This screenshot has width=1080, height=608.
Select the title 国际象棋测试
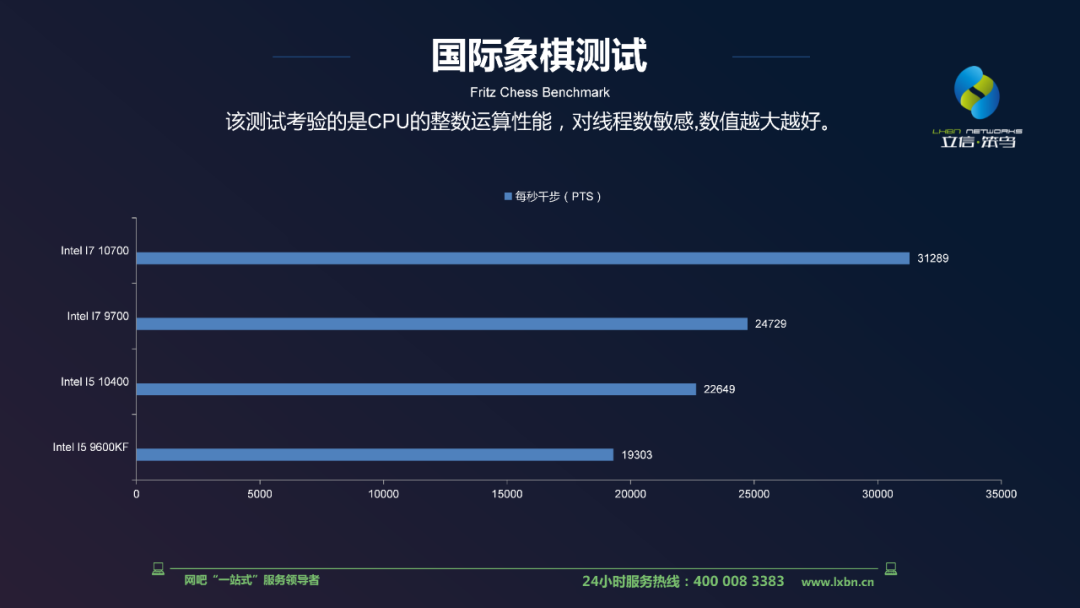(x=539, y=55)
